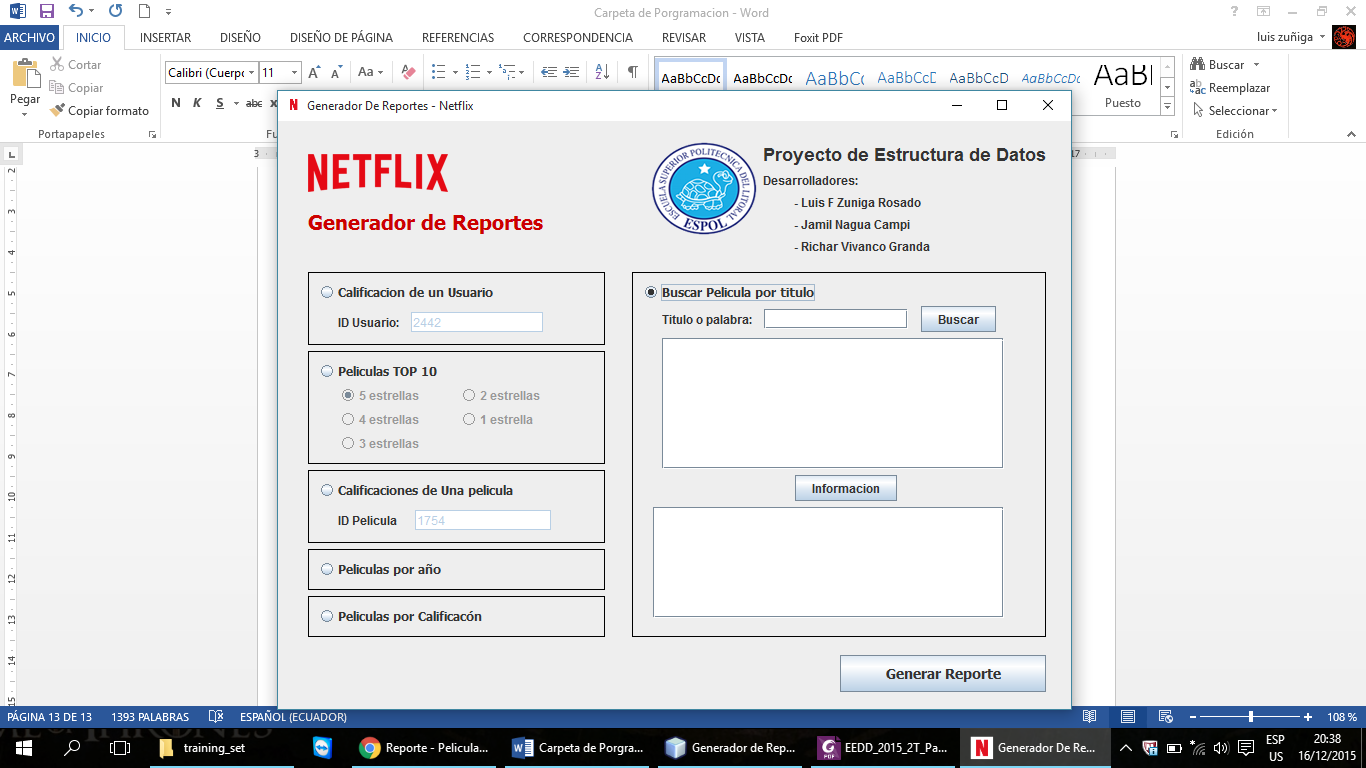Click the Save icon in quick access toolbar
Viewport: 1366px width, 768px height.
46,12
